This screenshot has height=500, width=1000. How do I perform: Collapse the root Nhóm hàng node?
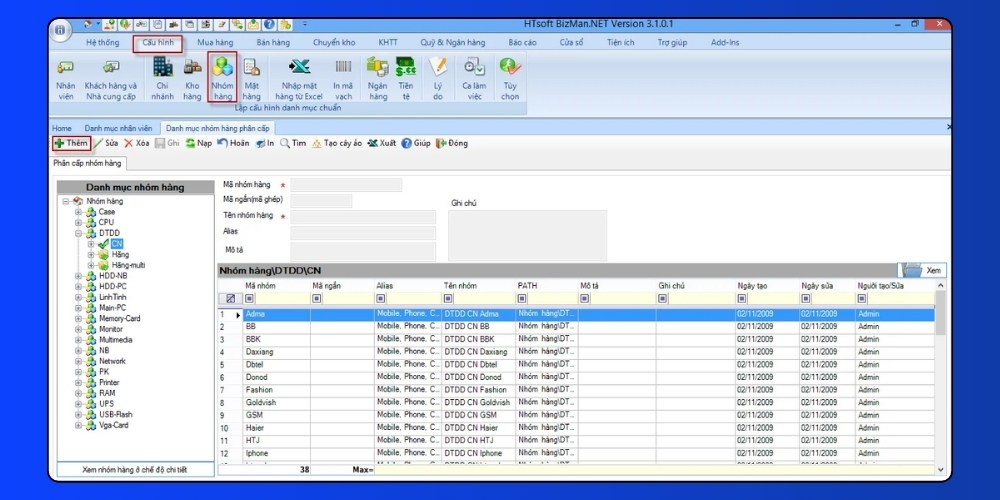click(x=66, y=201)
